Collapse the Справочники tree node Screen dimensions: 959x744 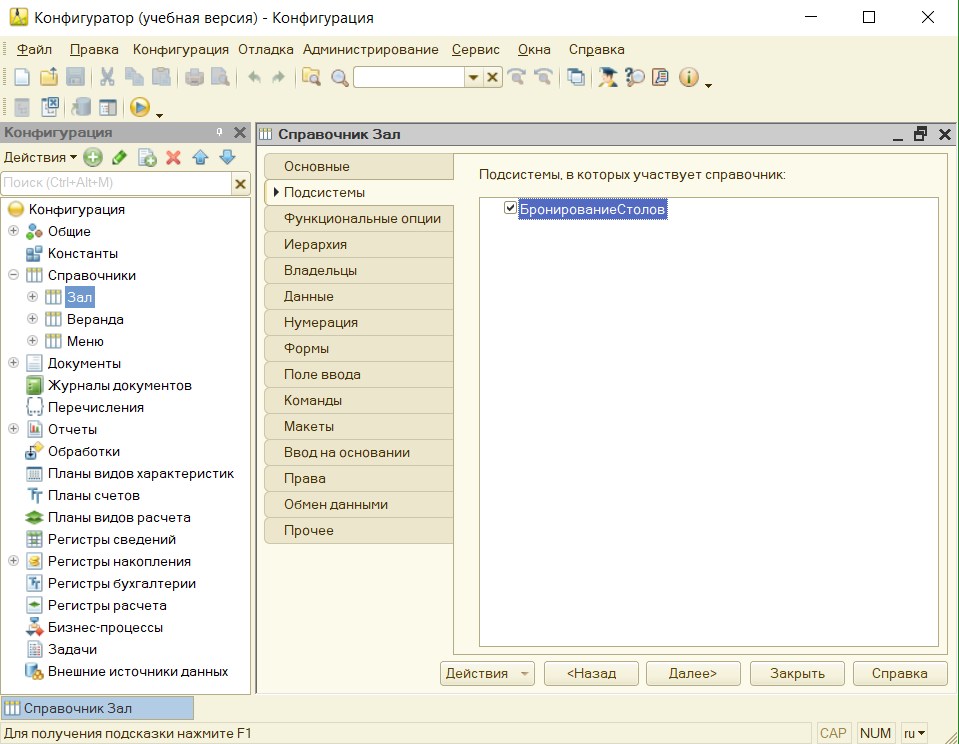(13, 275)
